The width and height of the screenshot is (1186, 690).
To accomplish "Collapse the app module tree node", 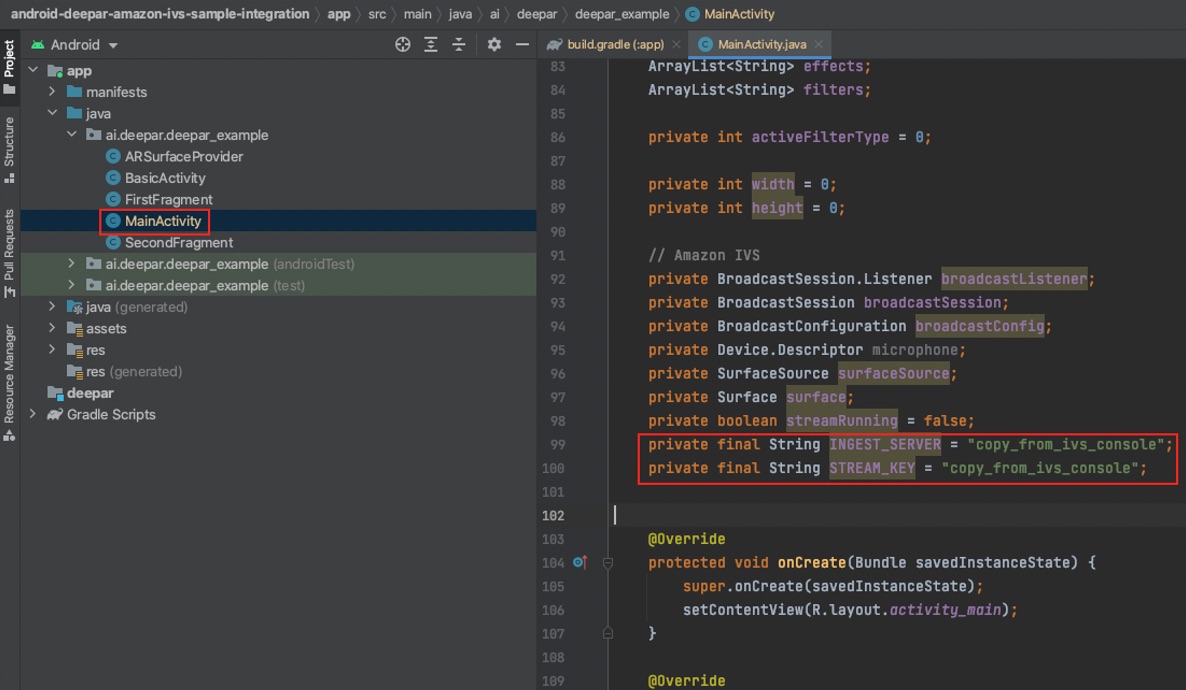I will click(33, 71).
